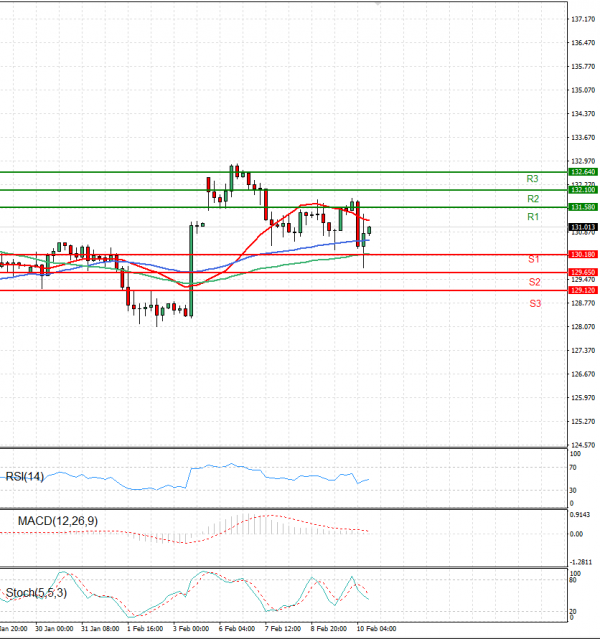
Task: Click the 136.470 price axis value
Action: (x=583, y=43)
